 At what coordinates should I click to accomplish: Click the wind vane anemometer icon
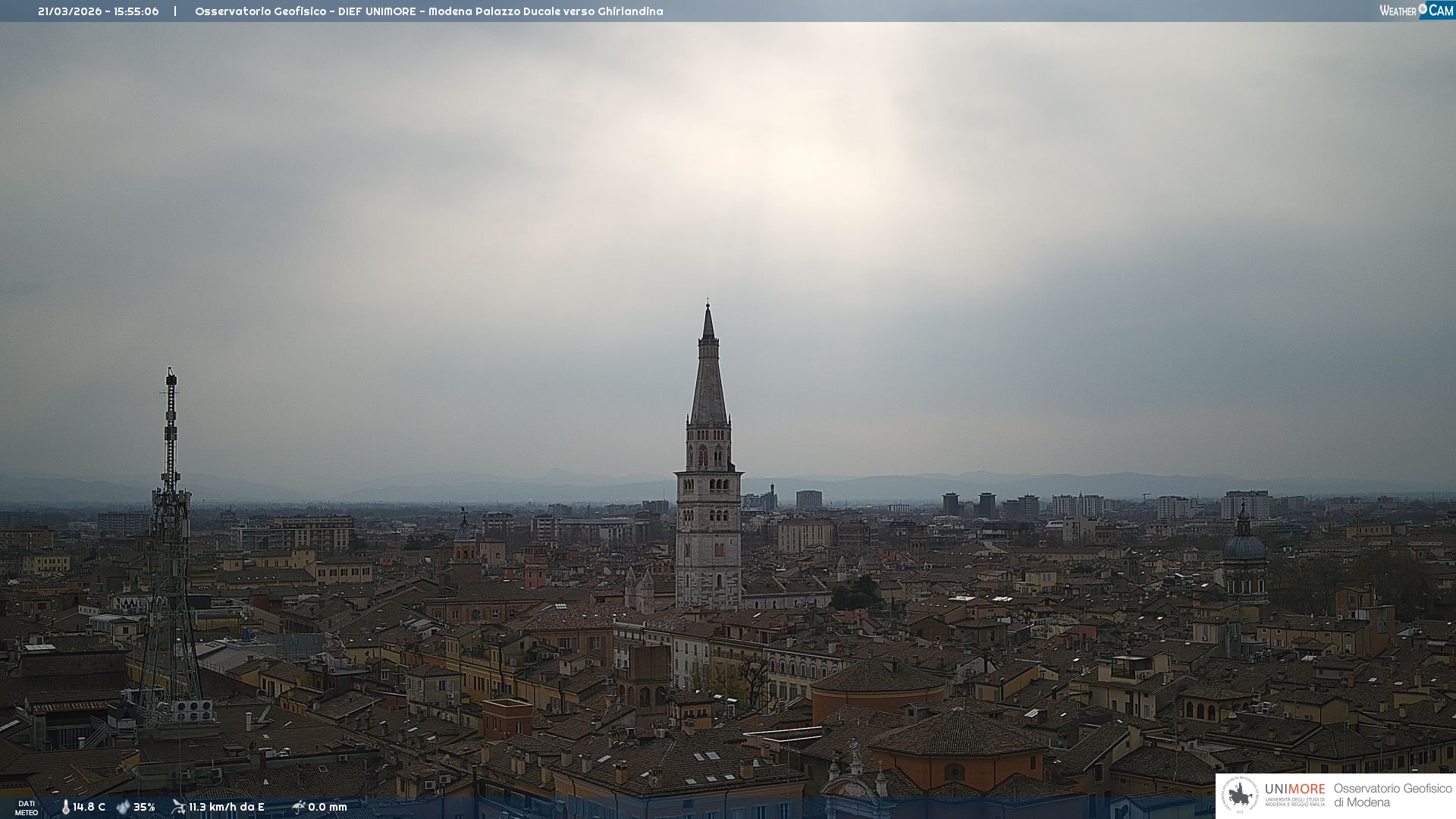pos(178,807)
